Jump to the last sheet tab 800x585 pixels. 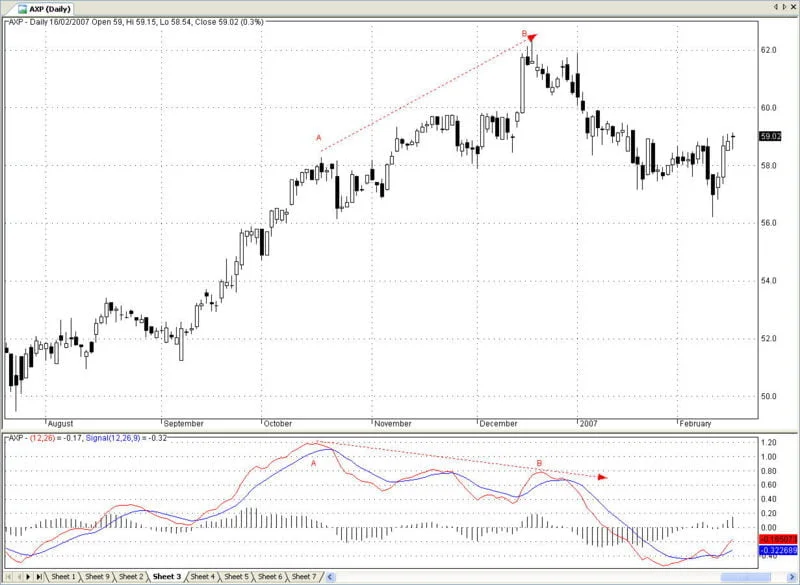tap(39, 577)
